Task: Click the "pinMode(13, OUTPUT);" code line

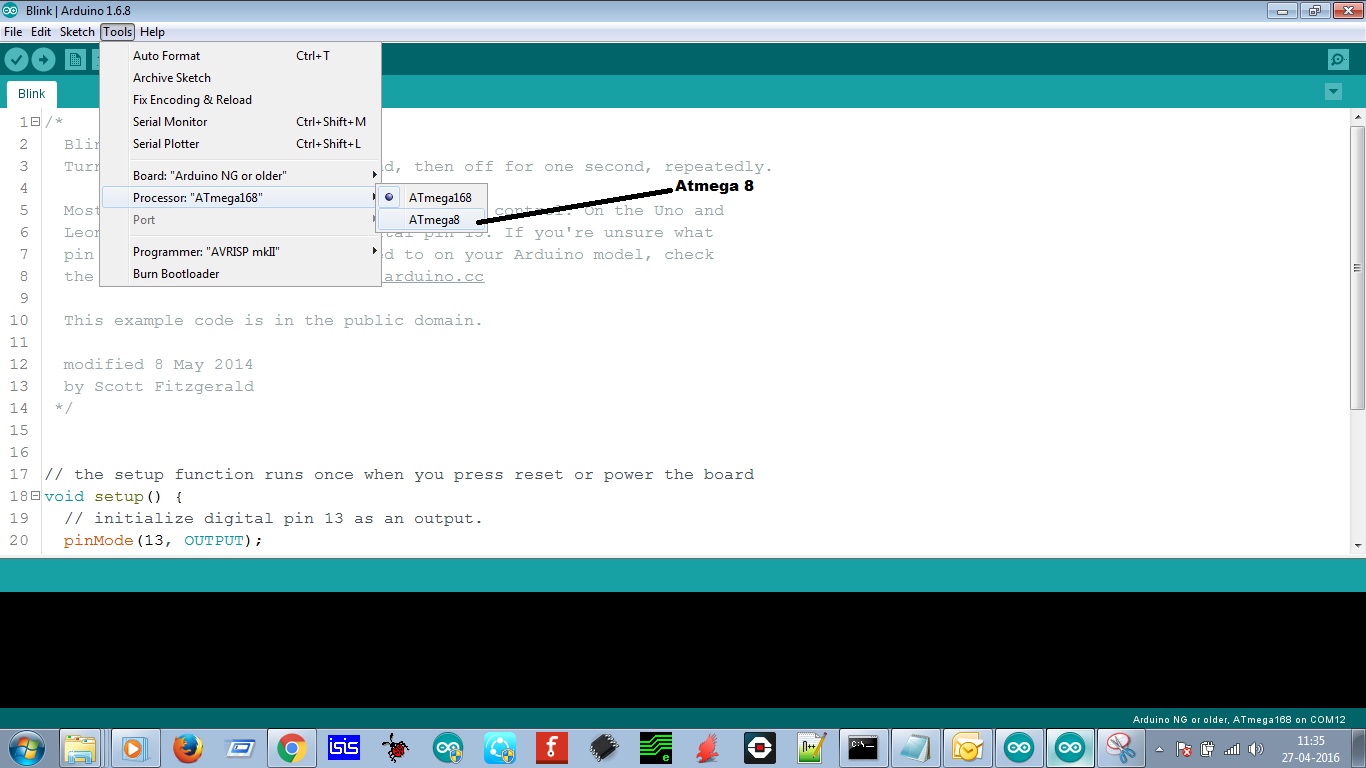Action: coord(163,540)
